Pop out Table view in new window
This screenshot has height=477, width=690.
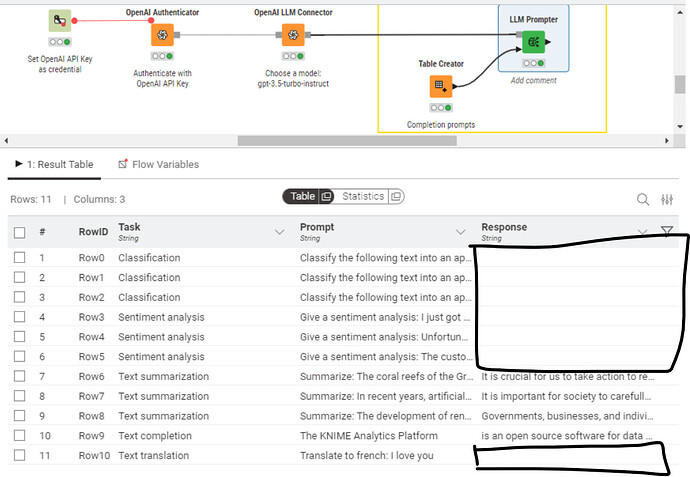pos(326,196)
